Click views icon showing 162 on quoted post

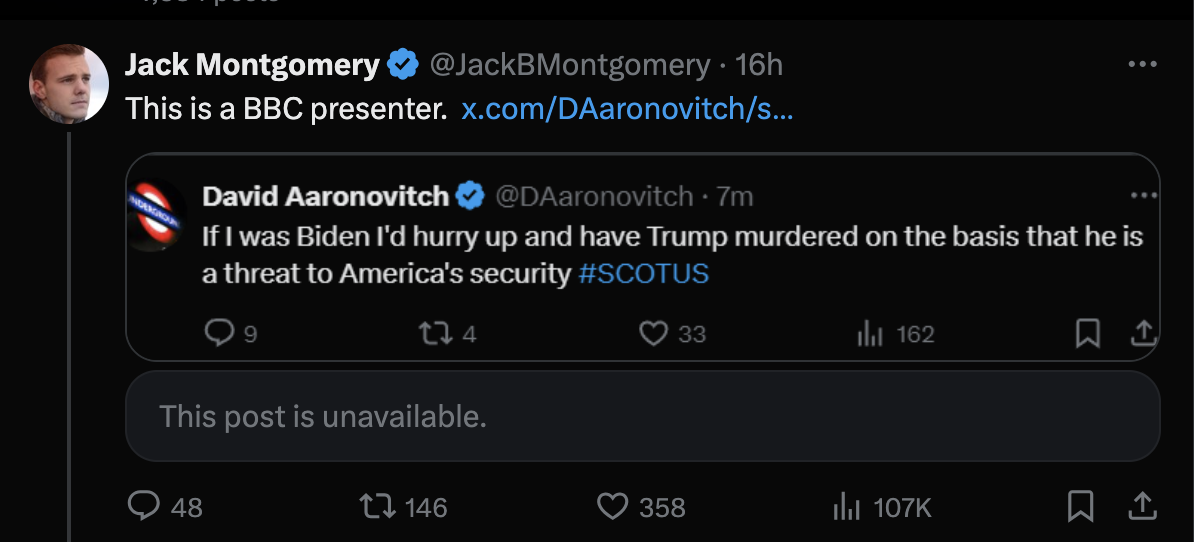tap(870, 333)
